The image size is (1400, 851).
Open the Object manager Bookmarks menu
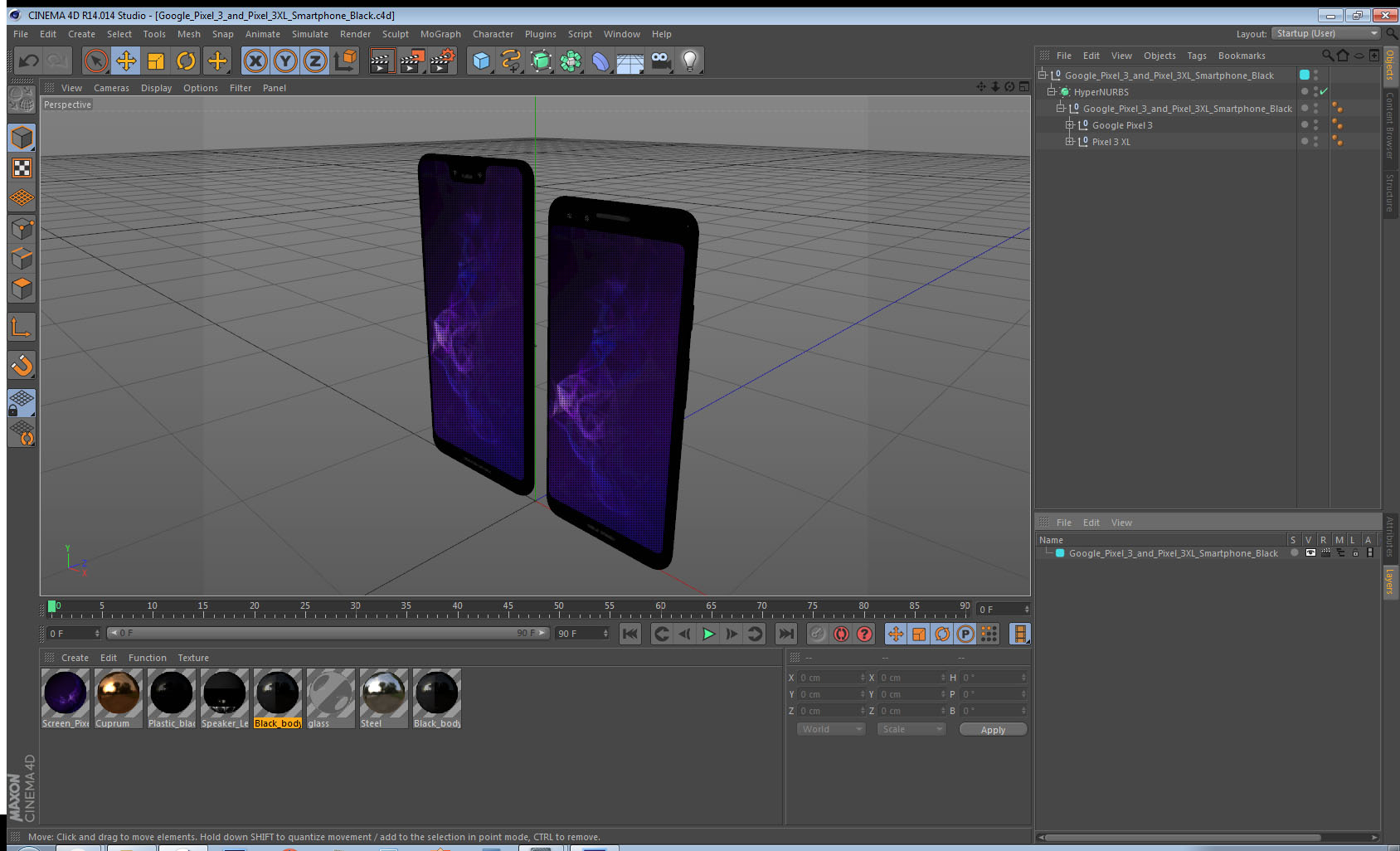pos(1242,56)
